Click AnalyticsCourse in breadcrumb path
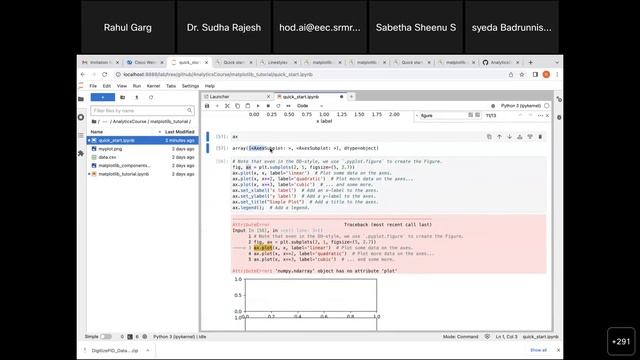640x360 pixels. [x=129, y=122]
